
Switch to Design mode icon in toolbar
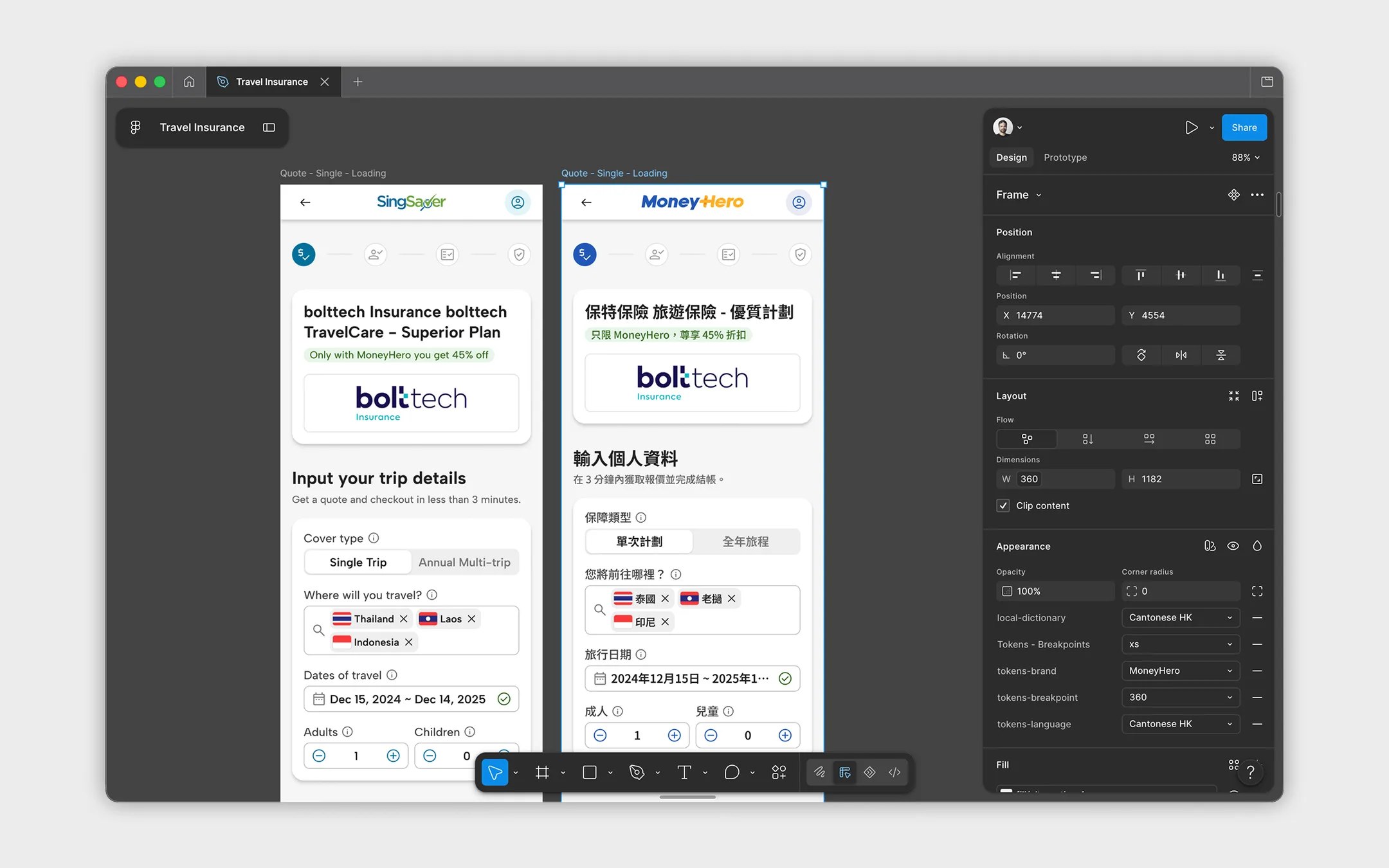pos(844,772)
